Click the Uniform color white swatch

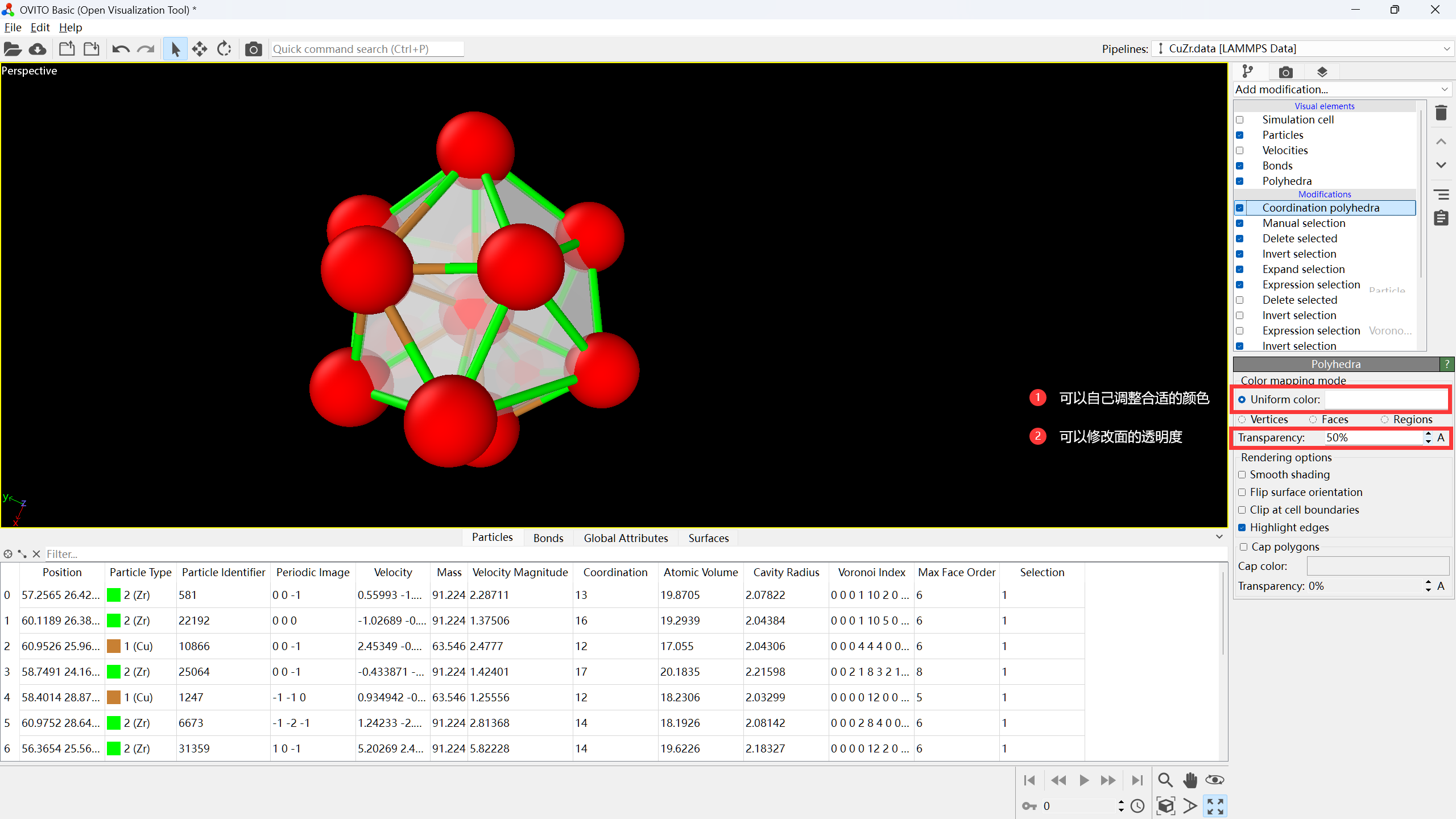click(1385, 400)
